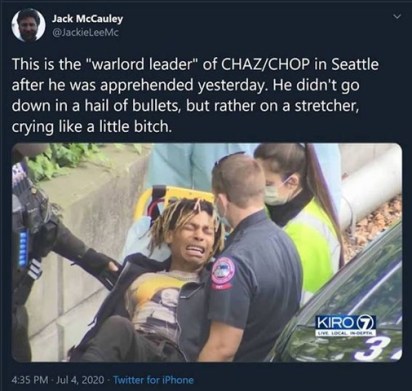Open the tweet options chevron menu
Screen dimensions: 412x391
tap(396, 16)
